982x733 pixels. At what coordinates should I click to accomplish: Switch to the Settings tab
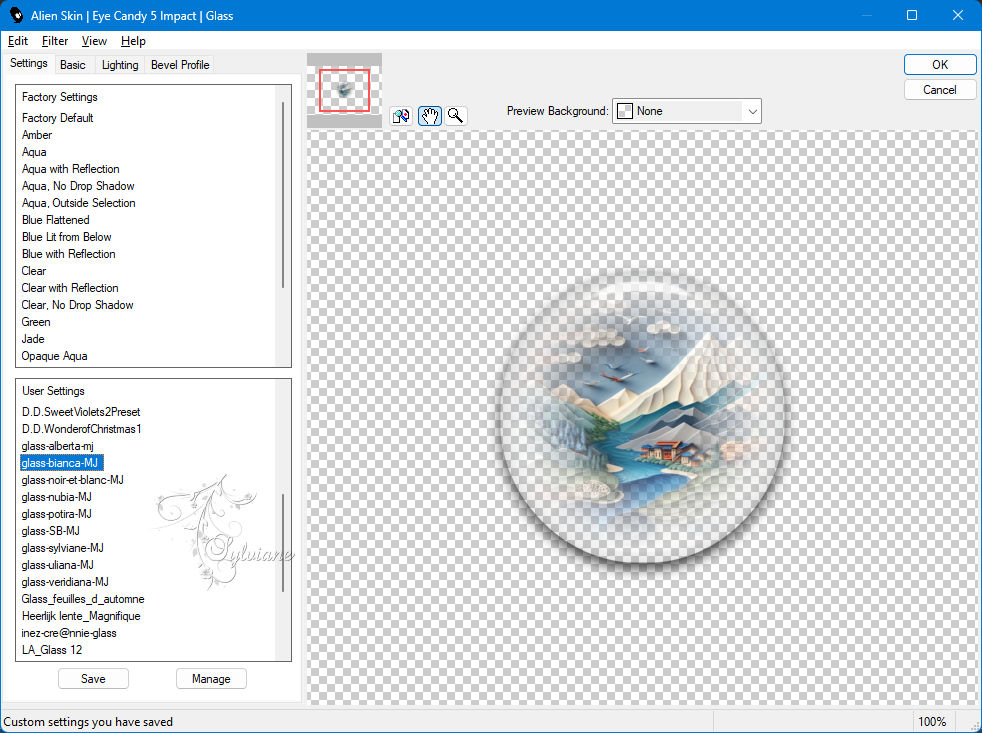[29, 63]
